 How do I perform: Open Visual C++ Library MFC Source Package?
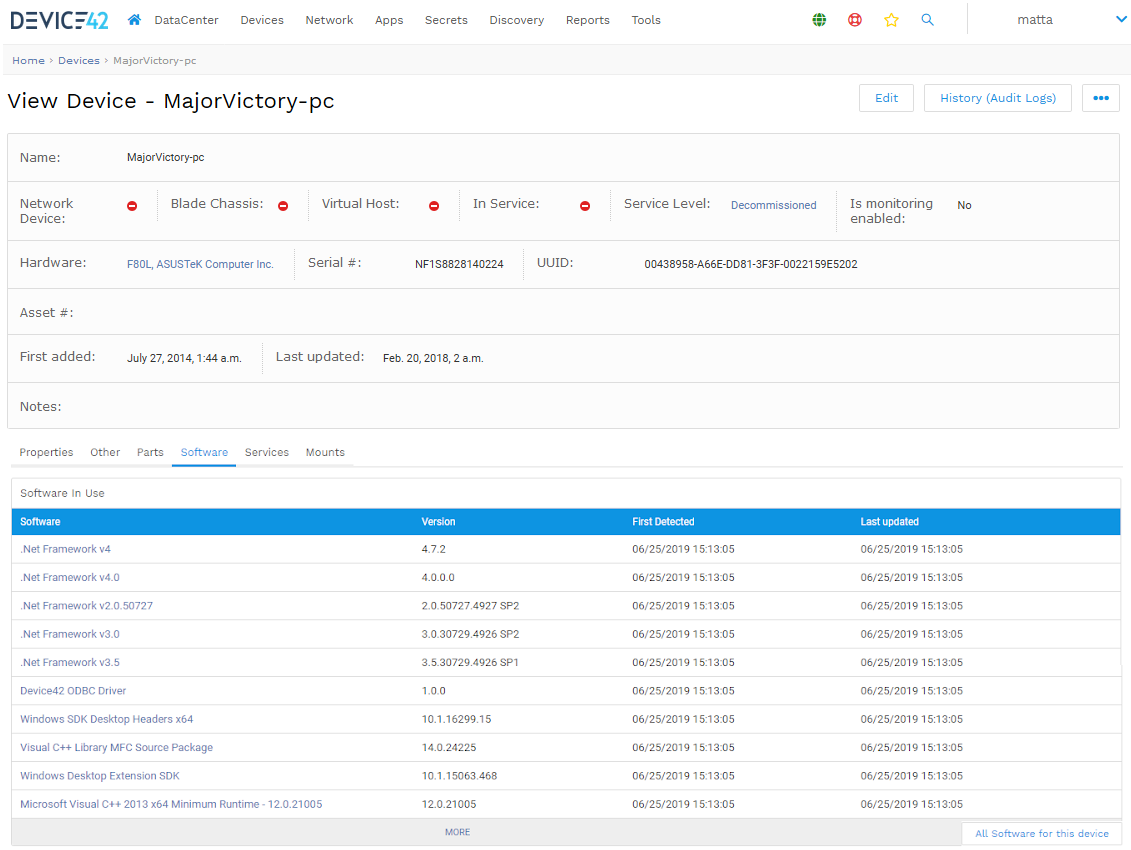(116, 748)
